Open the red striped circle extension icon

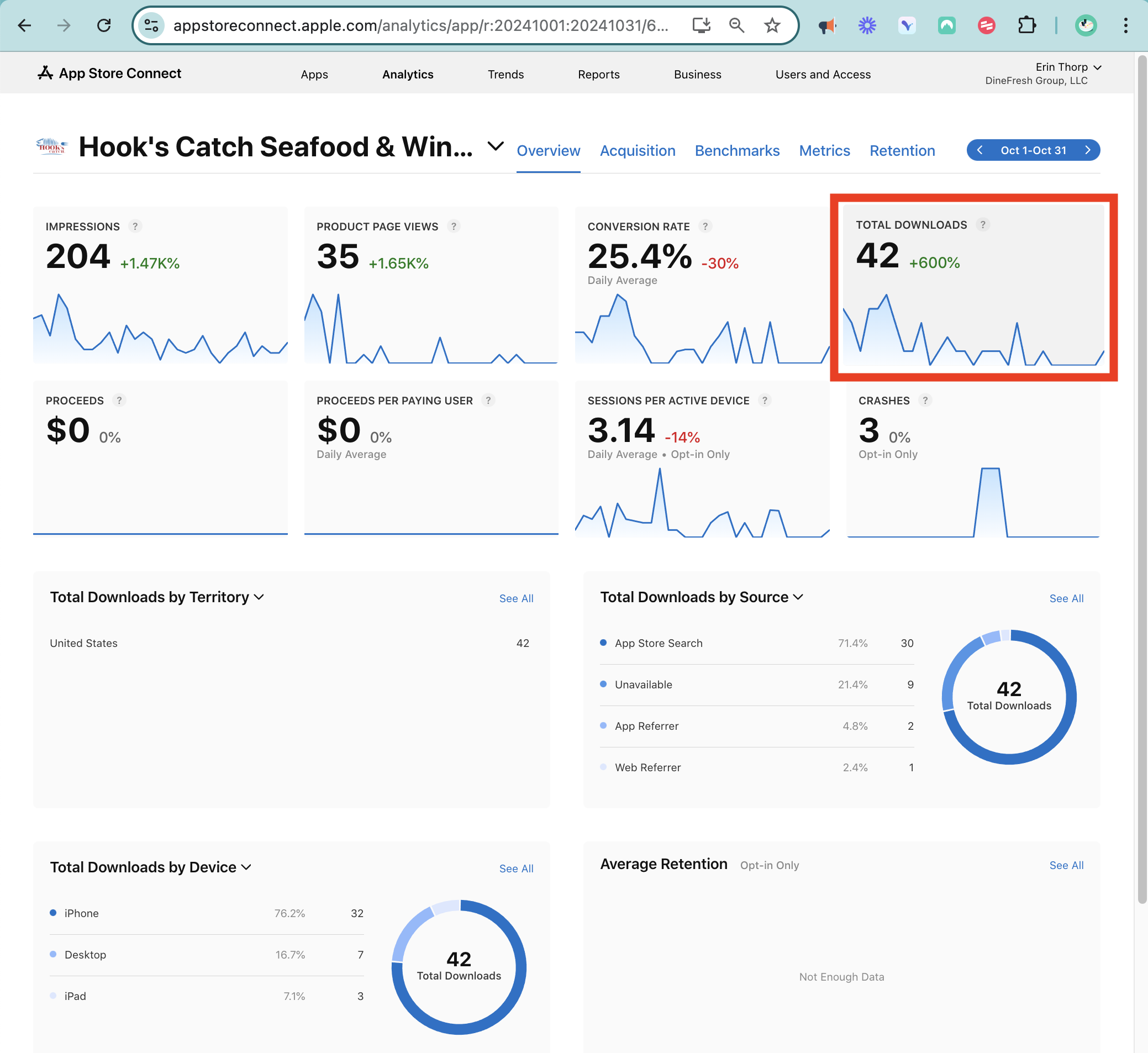[x=986, y=25]
